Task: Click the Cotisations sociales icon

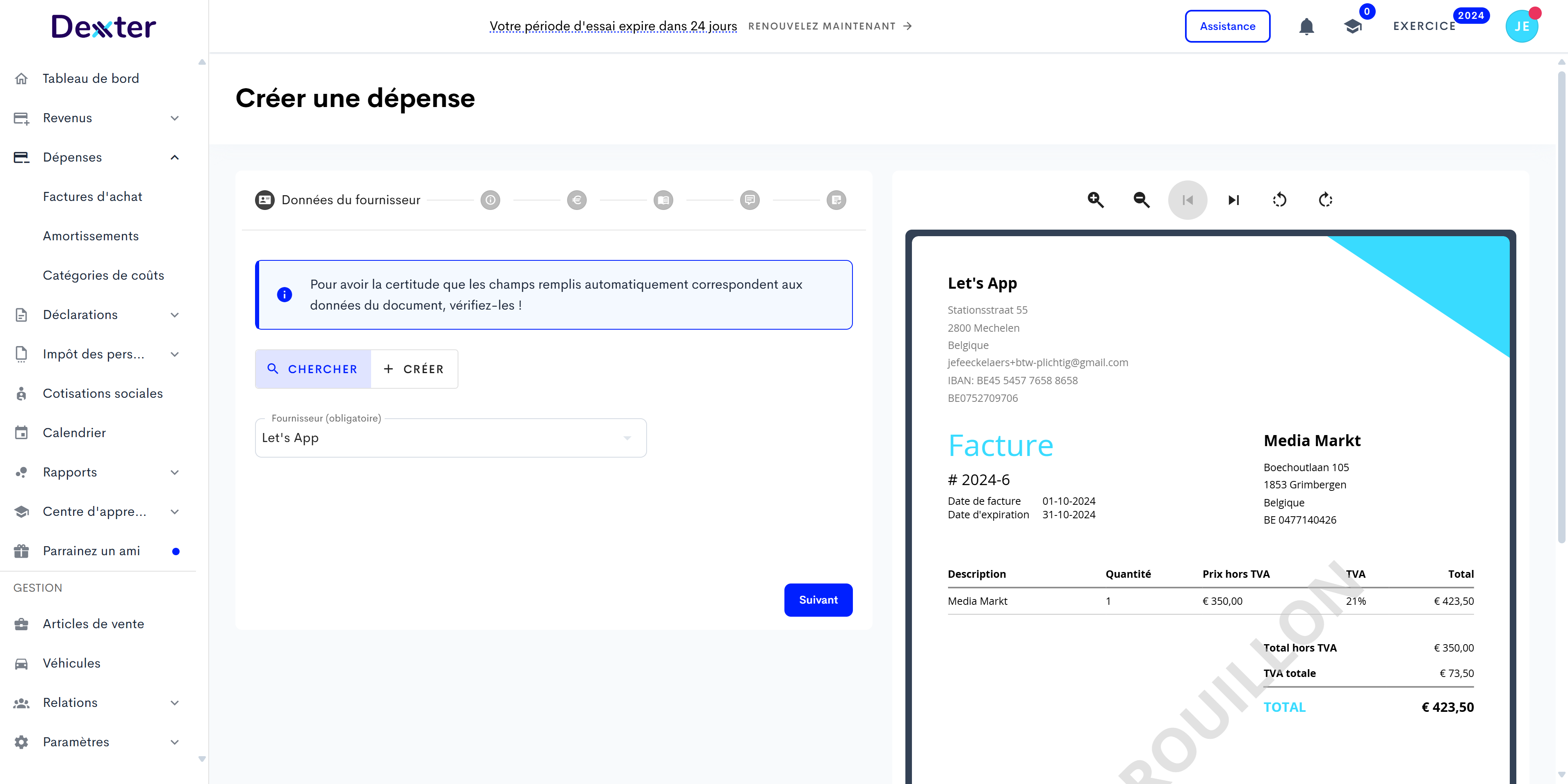Action: (21, 393)
